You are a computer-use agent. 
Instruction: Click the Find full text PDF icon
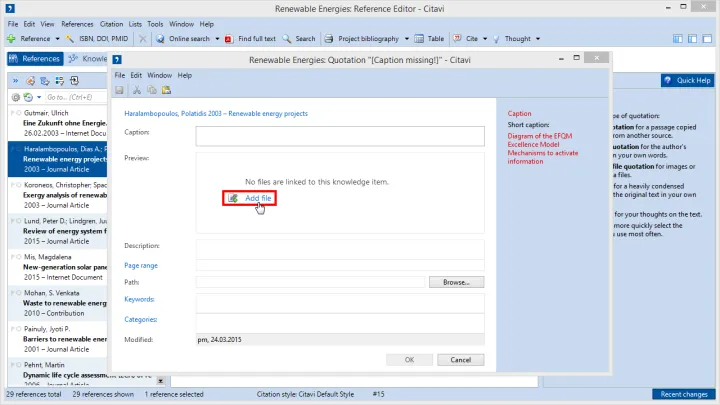tap(229, 39)
